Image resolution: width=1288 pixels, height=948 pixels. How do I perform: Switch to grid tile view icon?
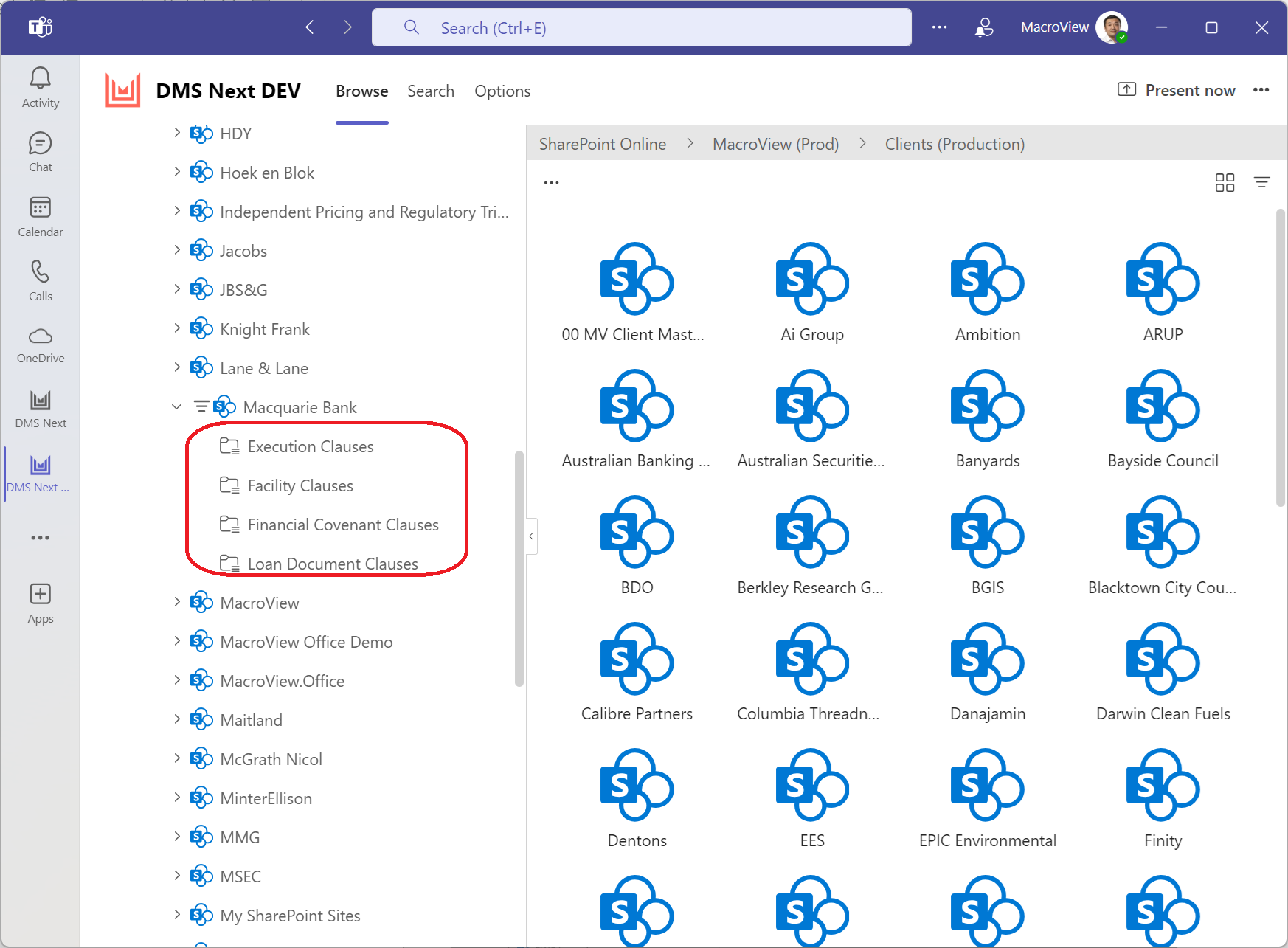tap(1225, 182)
